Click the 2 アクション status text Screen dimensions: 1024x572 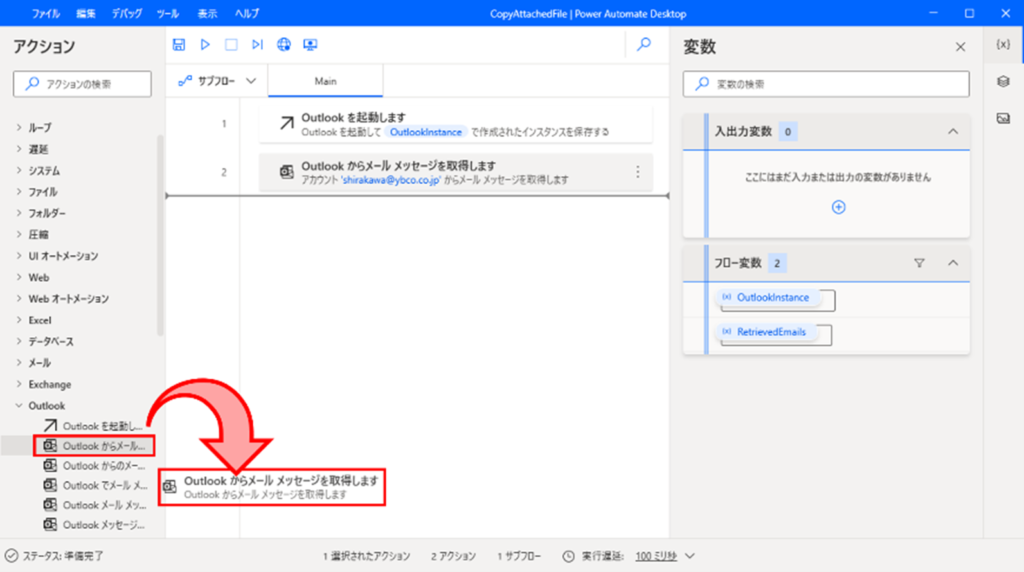(x=453, y=556)
